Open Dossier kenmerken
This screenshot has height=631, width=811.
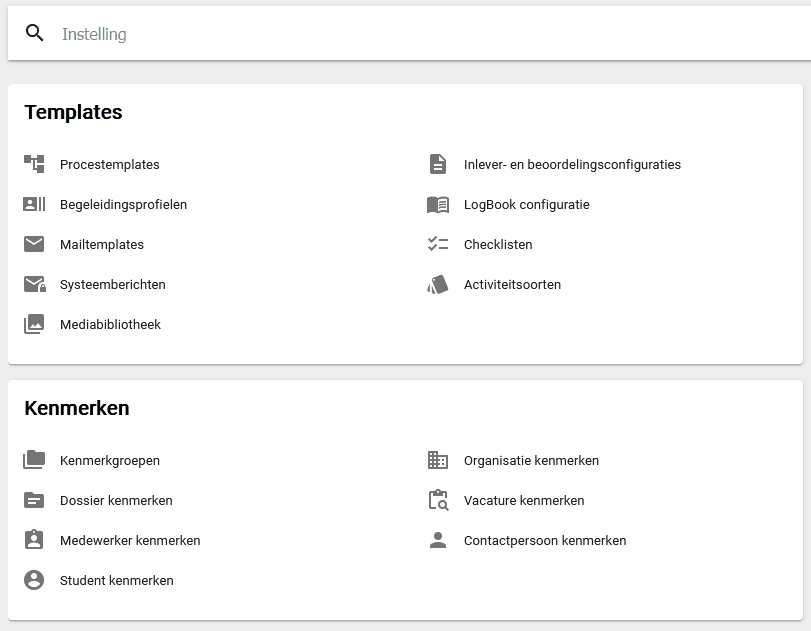point(116,501)
